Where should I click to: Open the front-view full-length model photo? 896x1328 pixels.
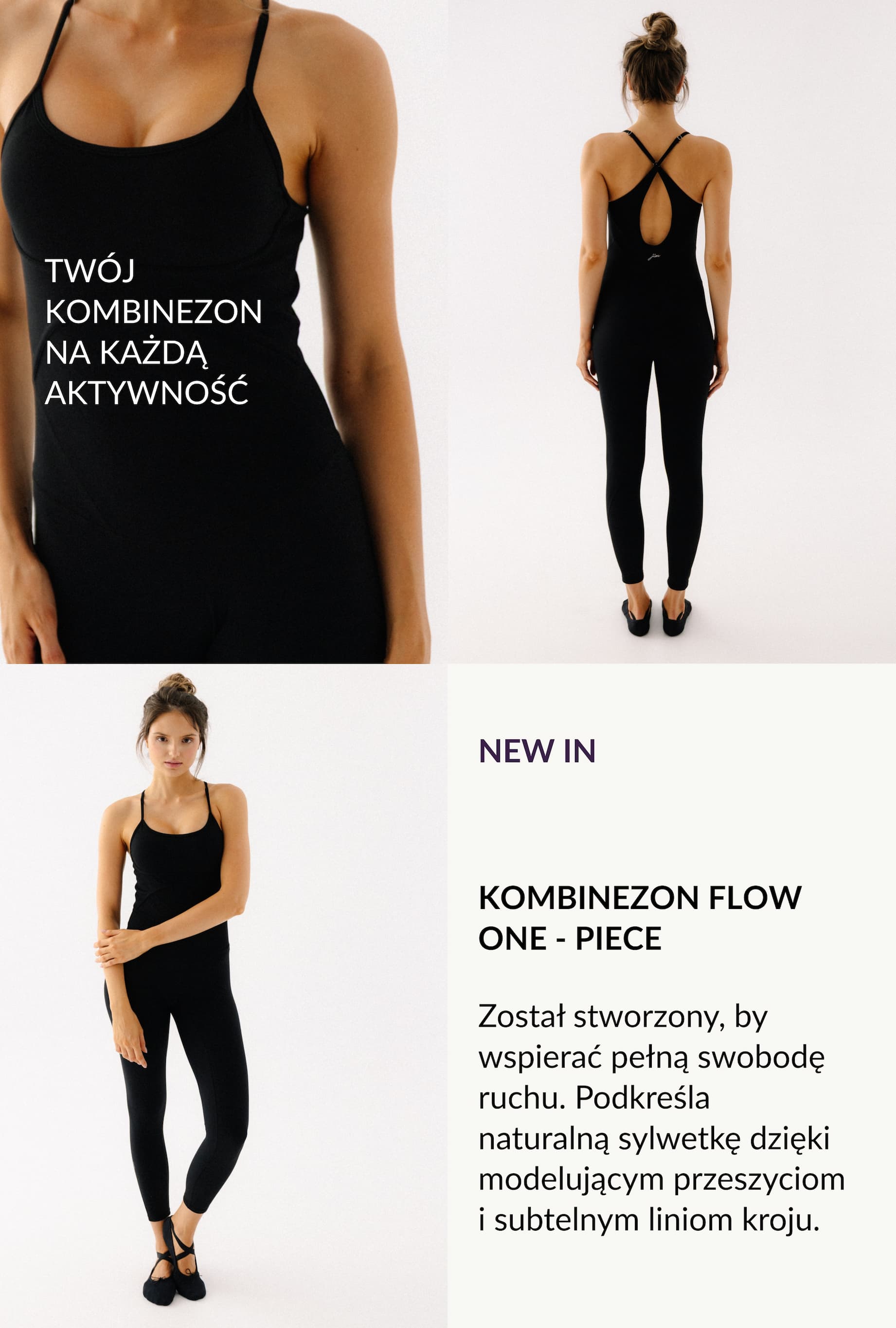[224, 996]
